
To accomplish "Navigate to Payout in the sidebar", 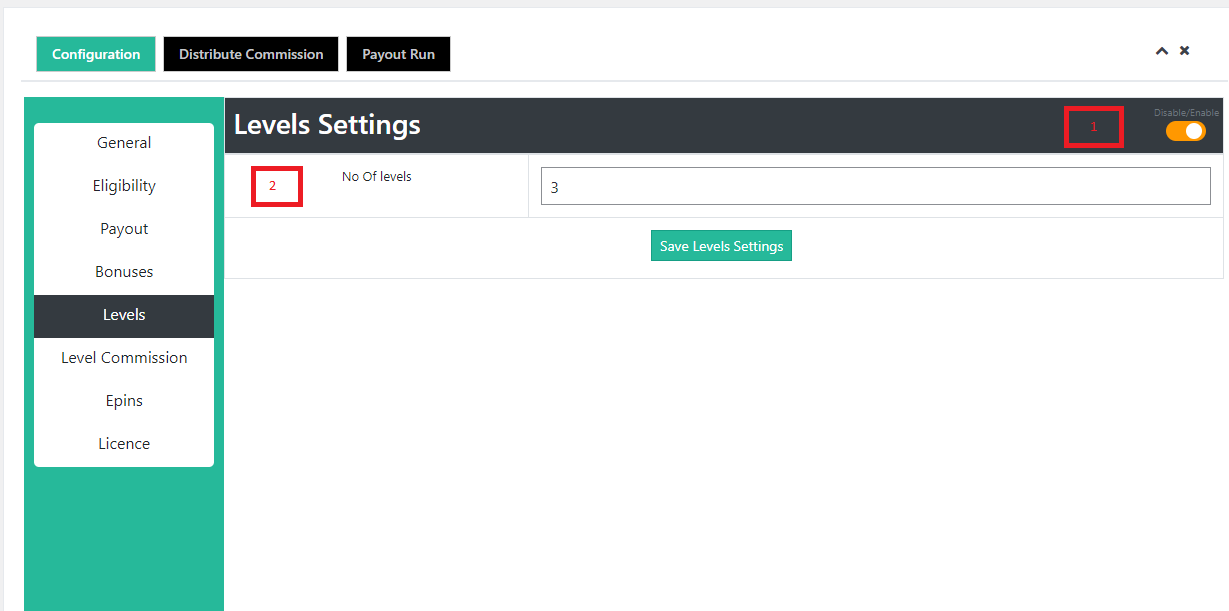I will click(124, 229).
